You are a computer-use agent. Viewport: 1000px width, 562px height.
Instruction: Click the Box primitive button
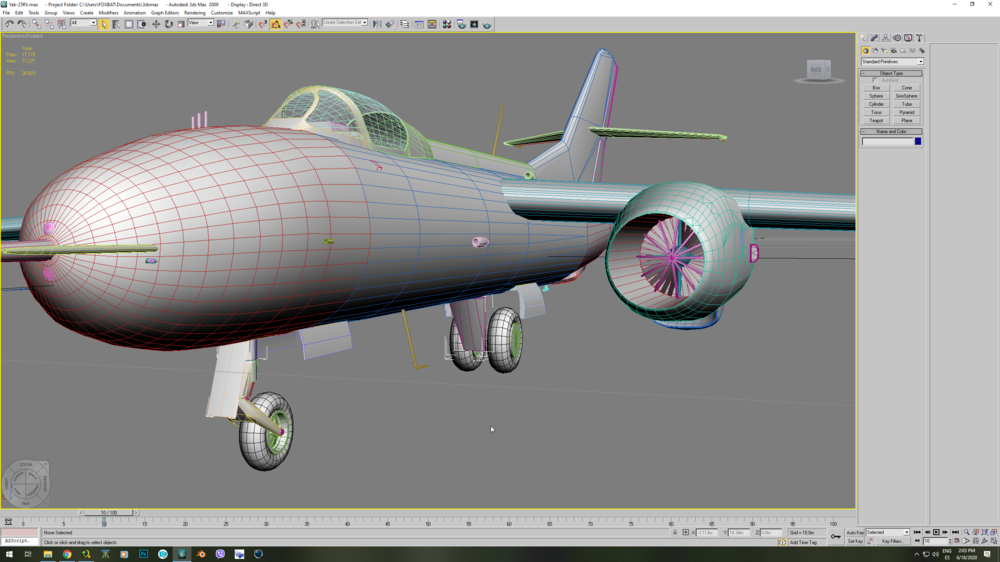coord(876,88)
